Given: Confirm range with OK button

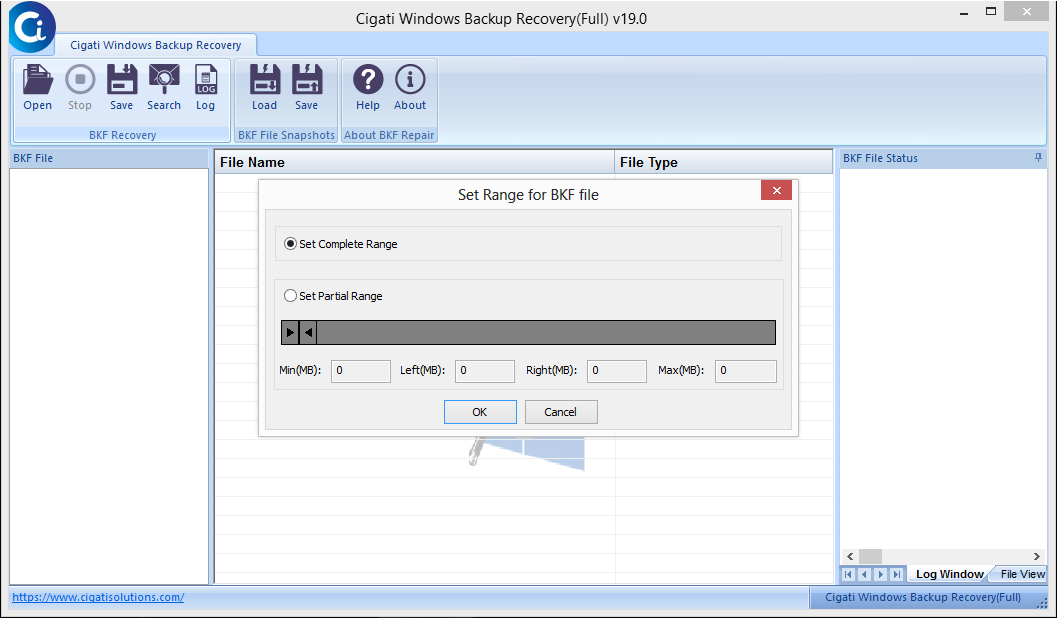Looking at the screenshot, I should (x=480, y=412).
